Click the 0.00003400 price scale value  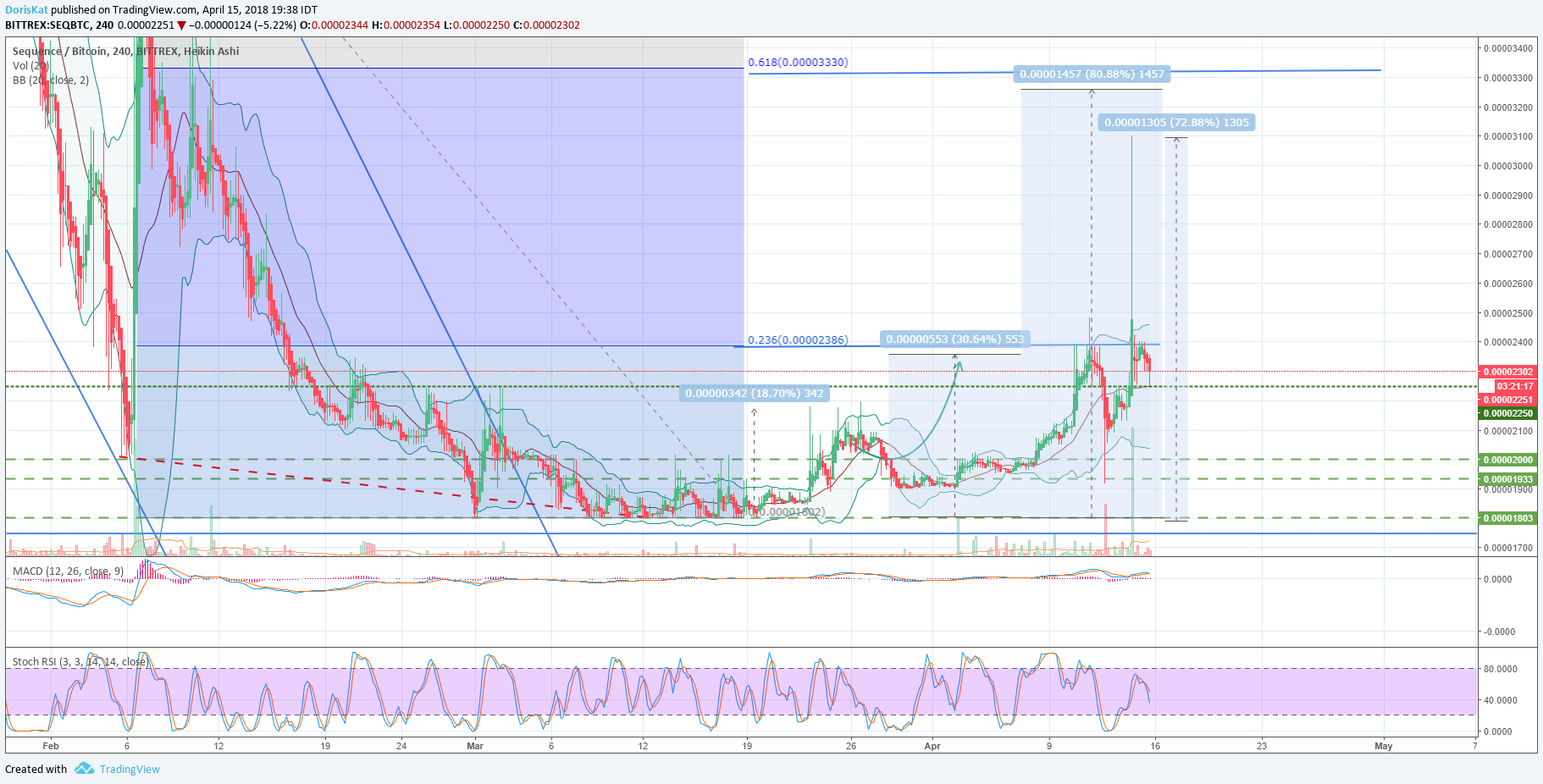click(x=1508, y=48)
